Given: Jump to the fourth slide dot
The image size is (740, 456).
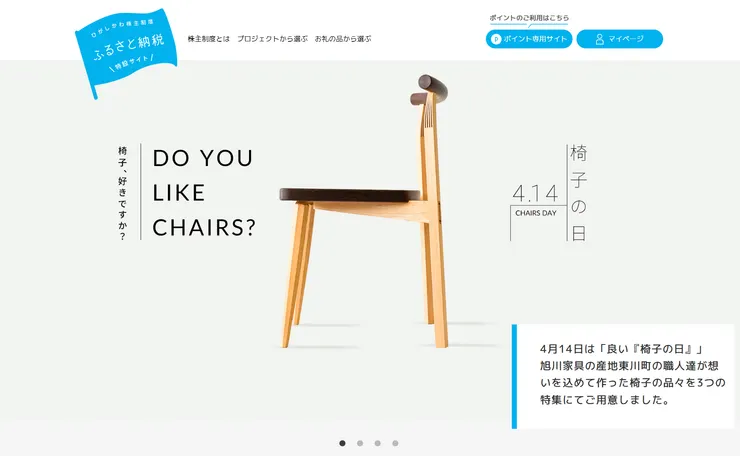Looking at the screenshot, I should [395, 443].
